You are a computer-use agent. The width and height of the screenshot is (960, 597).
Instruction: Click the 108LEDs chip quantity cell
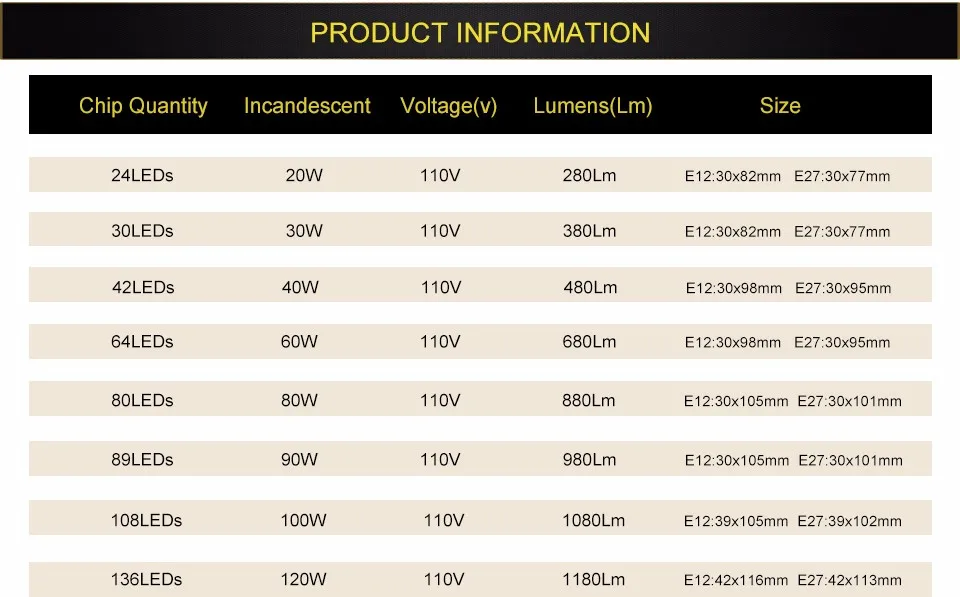146,520
